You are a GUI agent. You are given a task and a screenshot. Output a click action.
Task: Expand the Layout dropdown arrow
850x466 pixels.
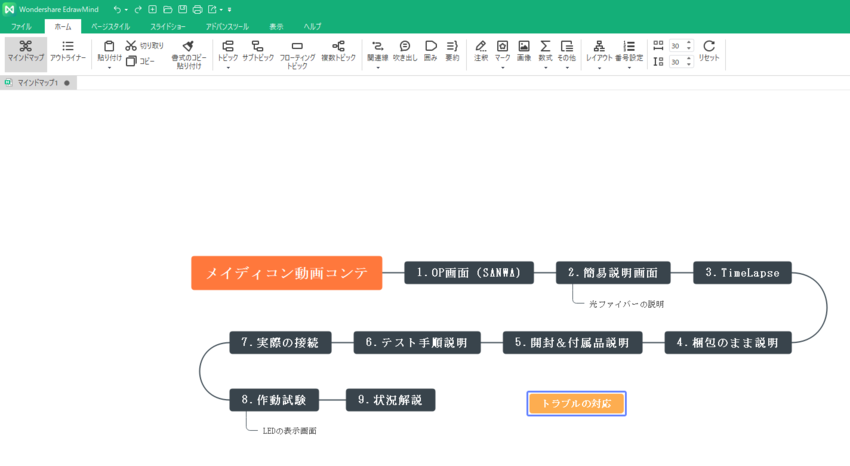click(x=599, y=68)
